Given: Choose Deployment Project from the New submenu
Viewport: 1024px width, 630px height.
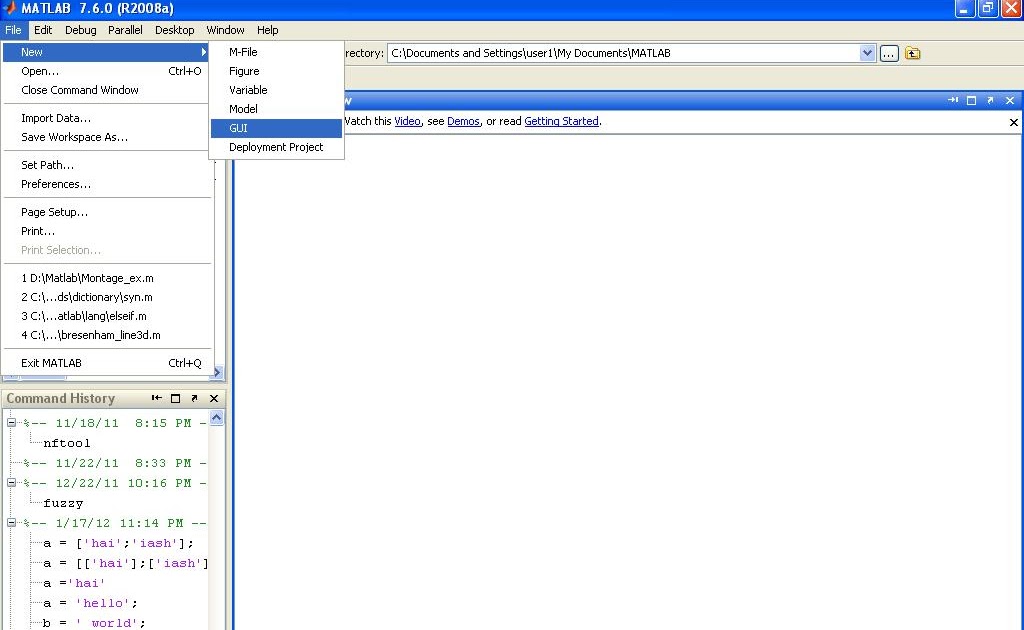Looking at the screenshot, I should pos(276,146).
